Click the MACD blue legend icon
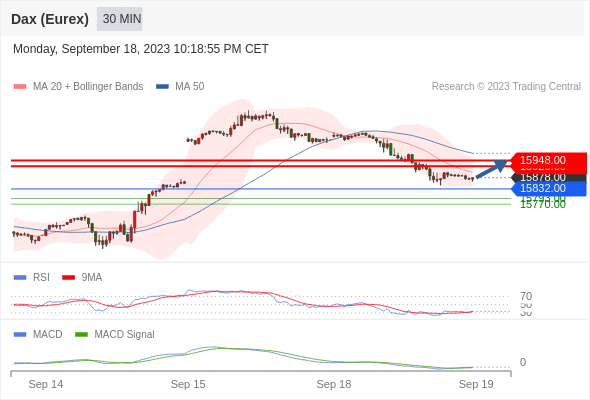The image size is (590, 400). tap(20, 335)
